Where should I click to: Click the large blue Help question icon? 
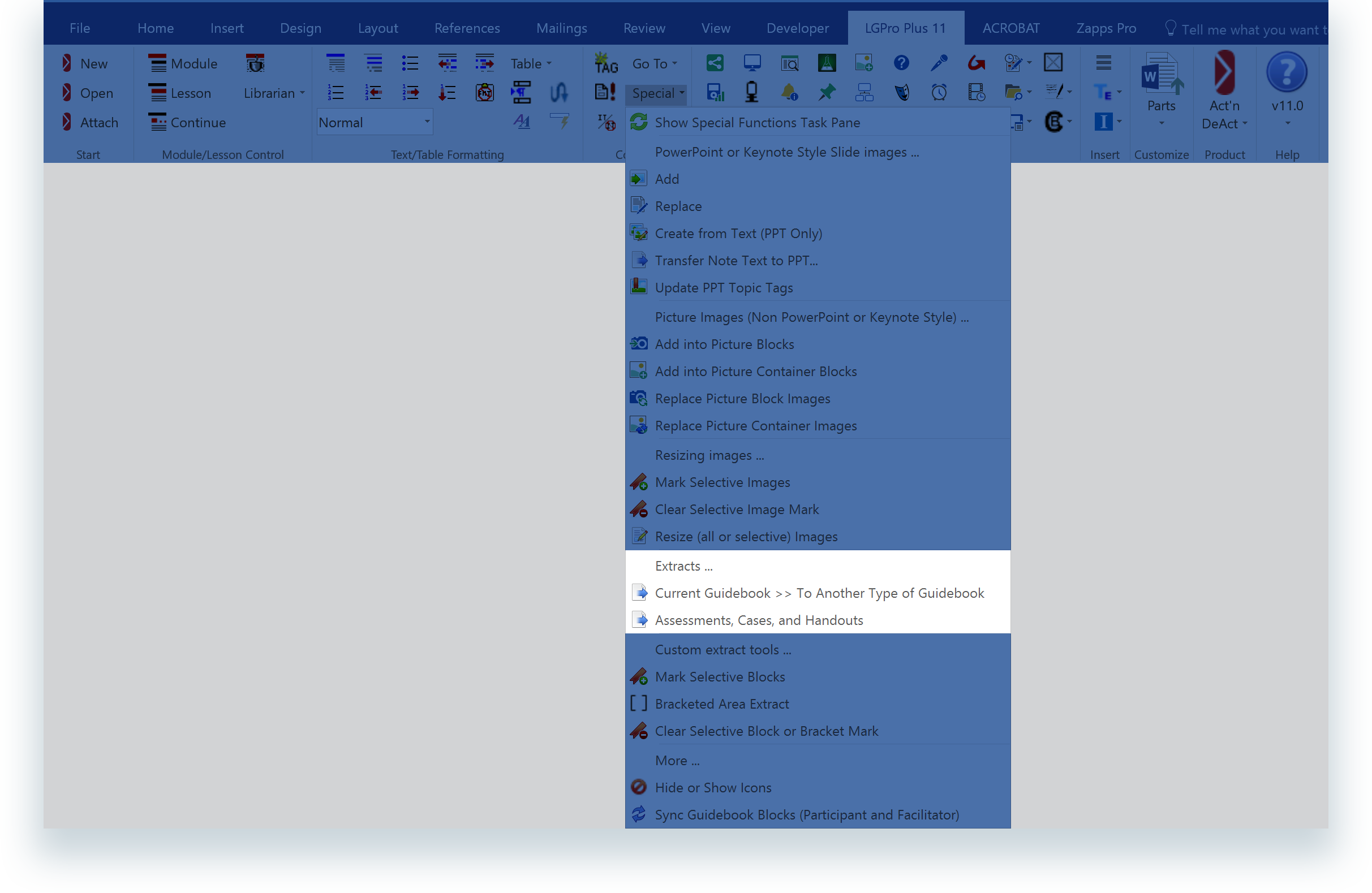coord(1286,72)
